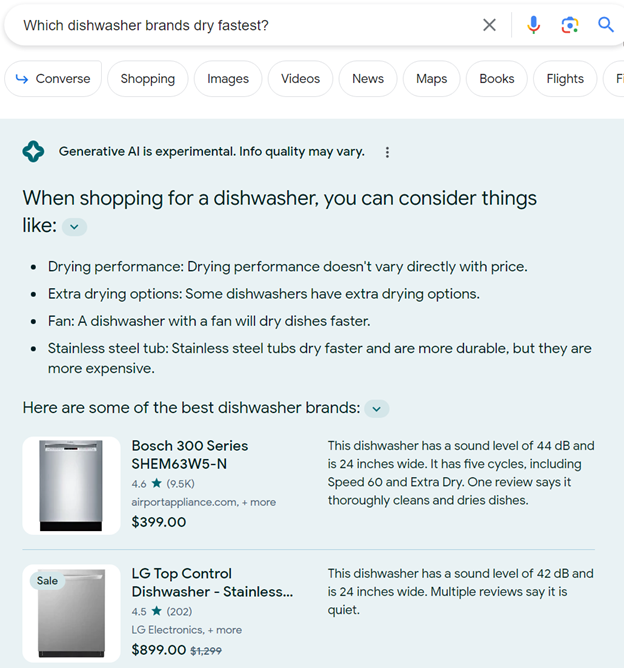The height and width of the screenshot is (668, 624).
Task: Expand the 'things to consider' chevron
Action: coord(75,227)
